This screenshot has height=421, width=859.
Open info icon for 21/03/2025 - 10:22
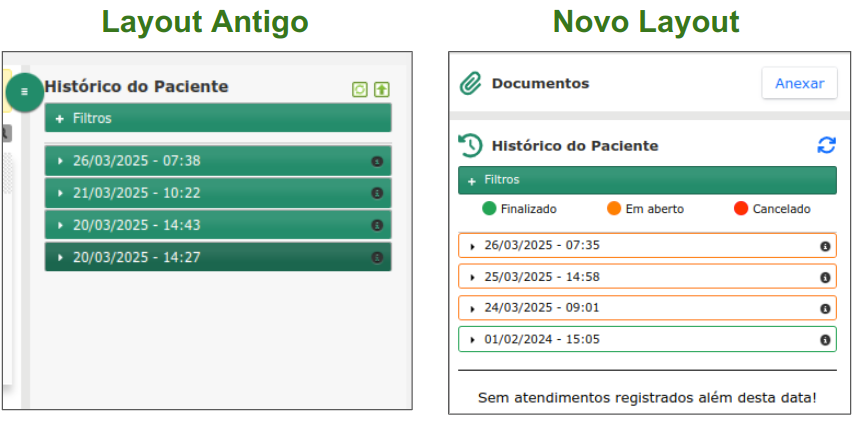pos(377,193)
